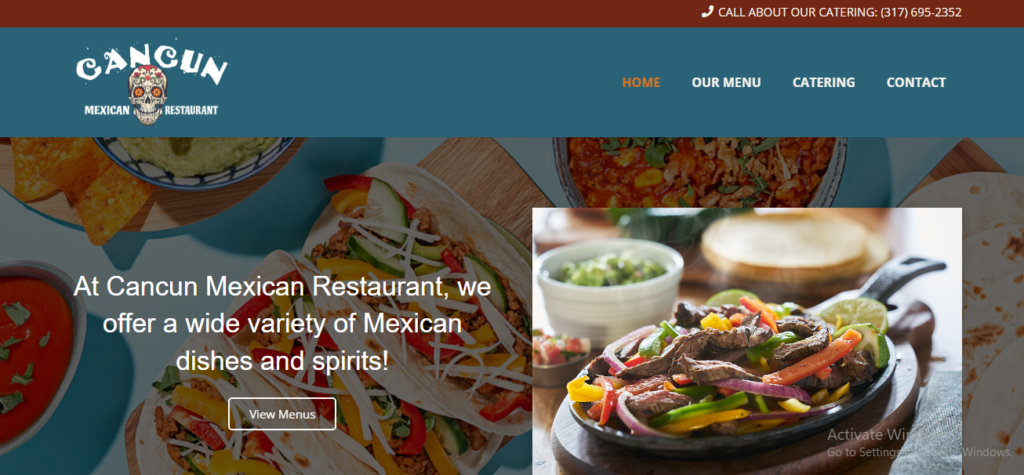Open the CATERING navigation link
The image size is (1024, 475).
click(824, 82)
